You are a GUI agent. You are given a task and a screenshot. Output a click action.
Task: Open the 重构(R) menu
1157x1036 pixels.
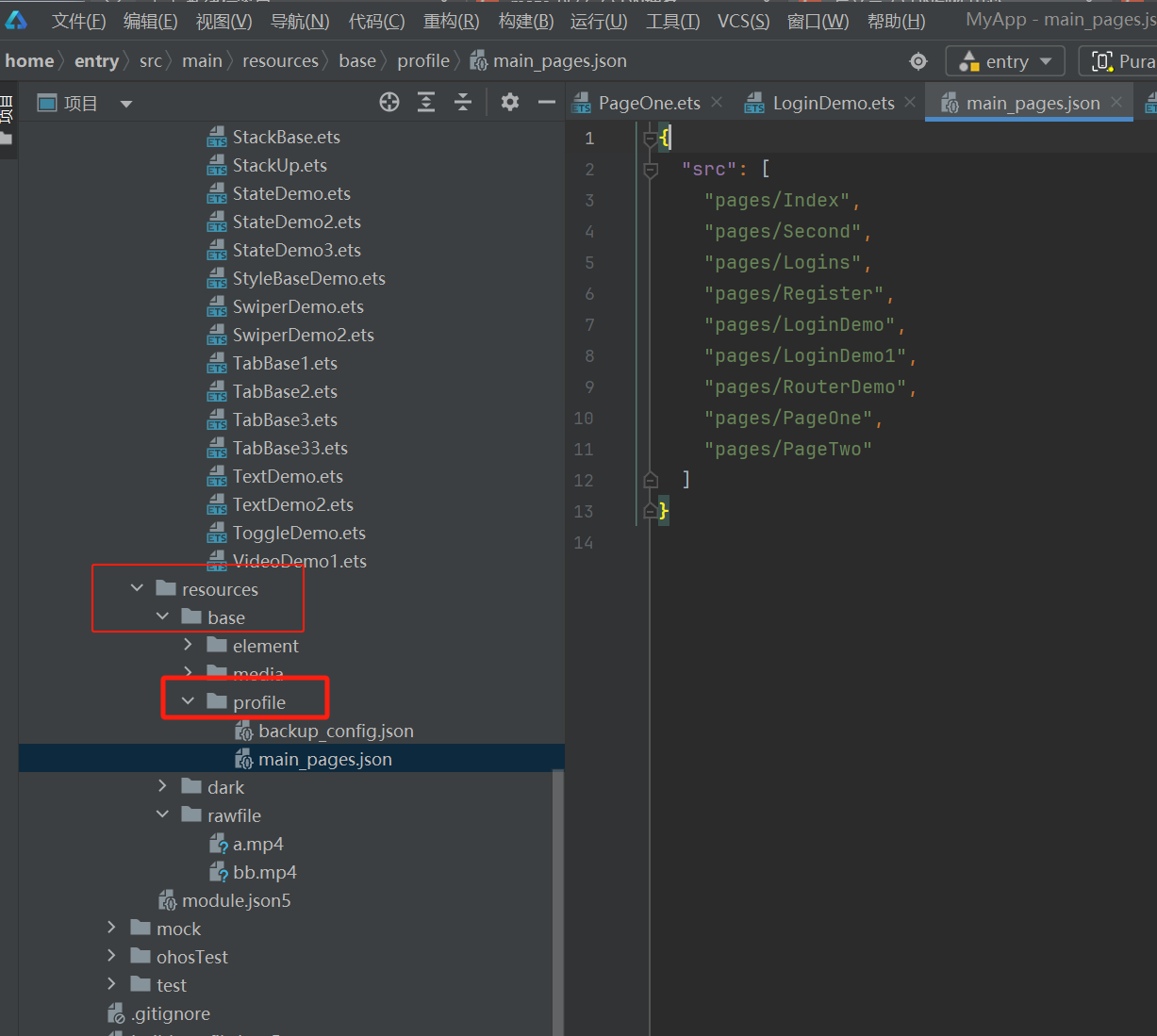(x=451, y=21)
